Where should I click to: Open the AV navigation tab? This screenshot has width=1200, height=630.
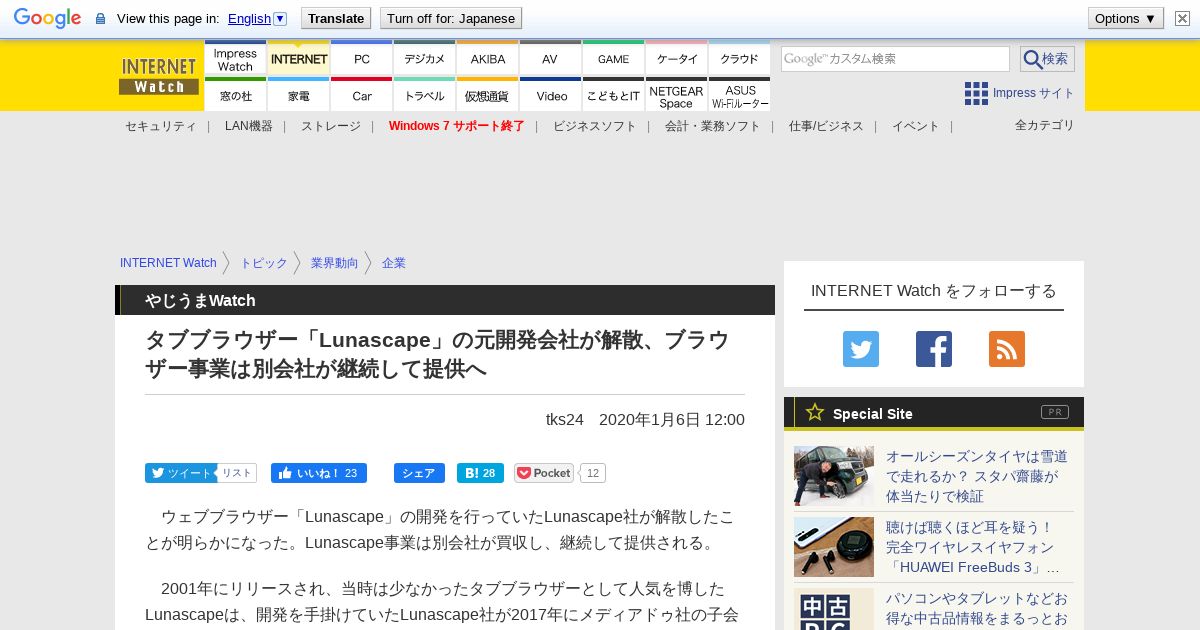click(550, 60)
